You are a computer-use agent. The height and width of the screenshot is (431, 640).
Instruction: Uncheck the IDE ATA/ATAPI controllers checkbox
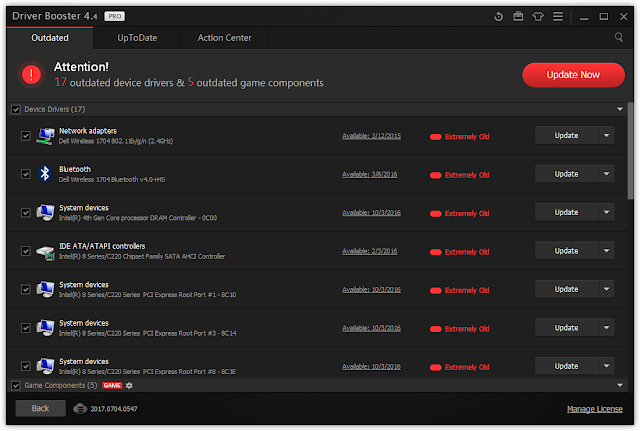click(x=26, y=251)
